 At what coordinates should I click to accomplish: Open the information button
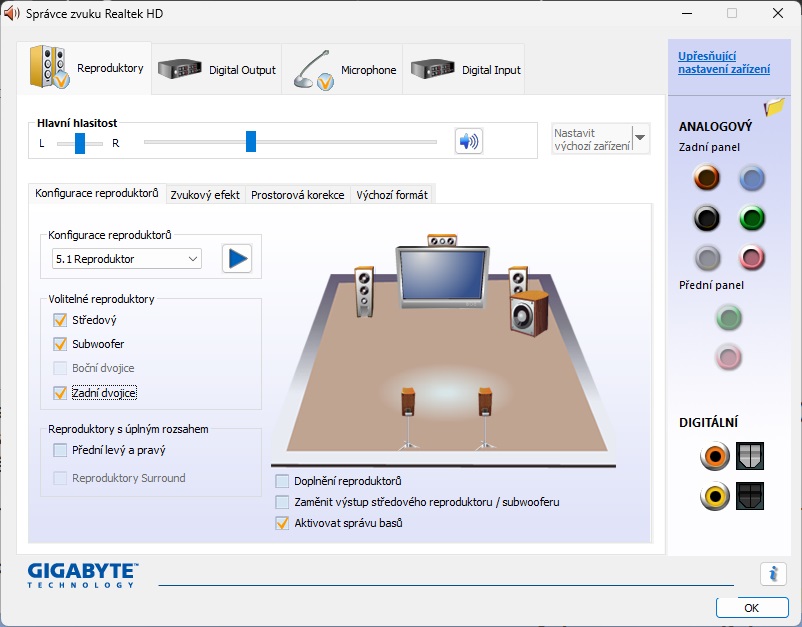pos(773,574)
